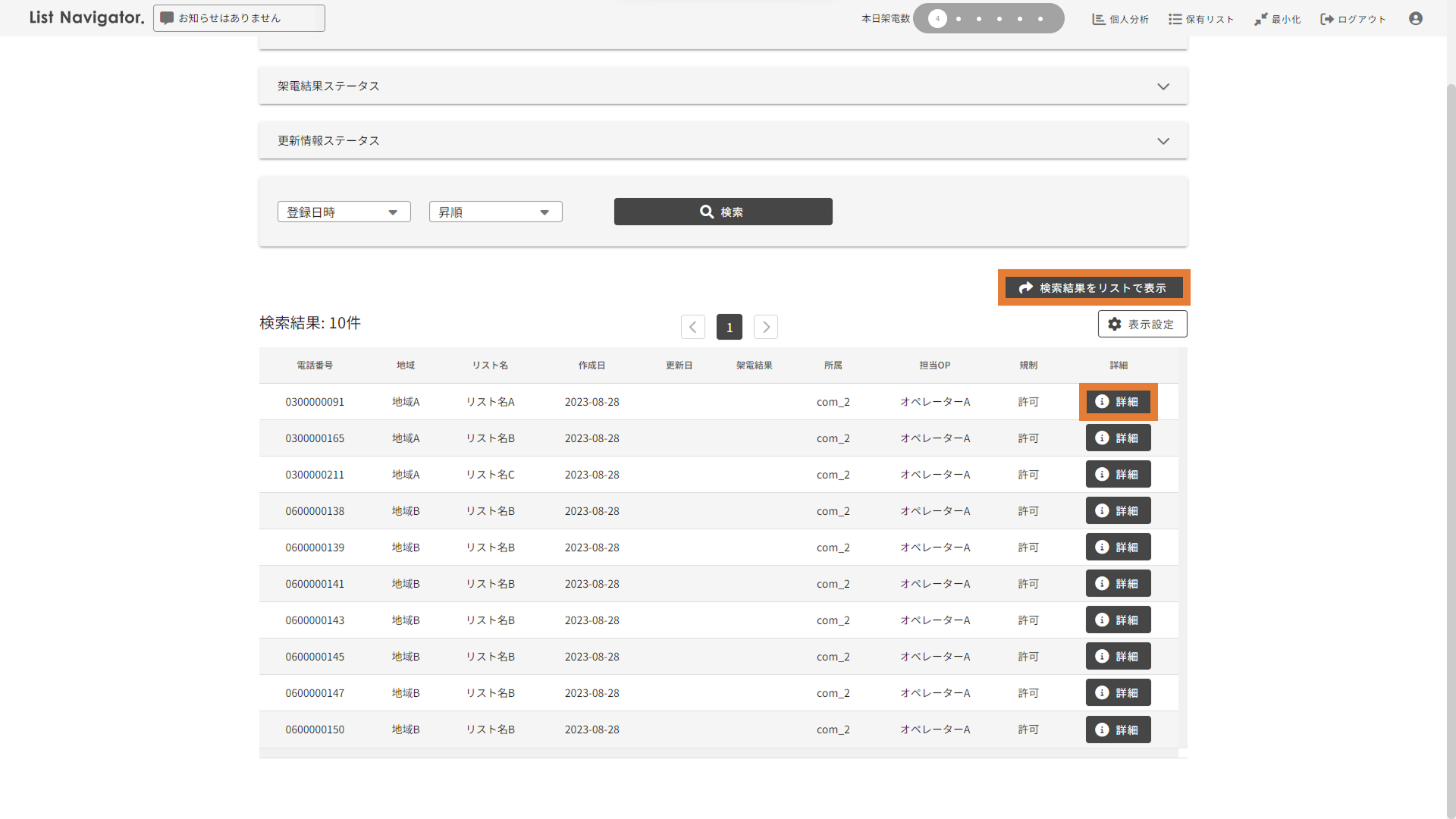
Task: Open 詳細 for phone number 0300000091
Action: tap(1118, 402)
